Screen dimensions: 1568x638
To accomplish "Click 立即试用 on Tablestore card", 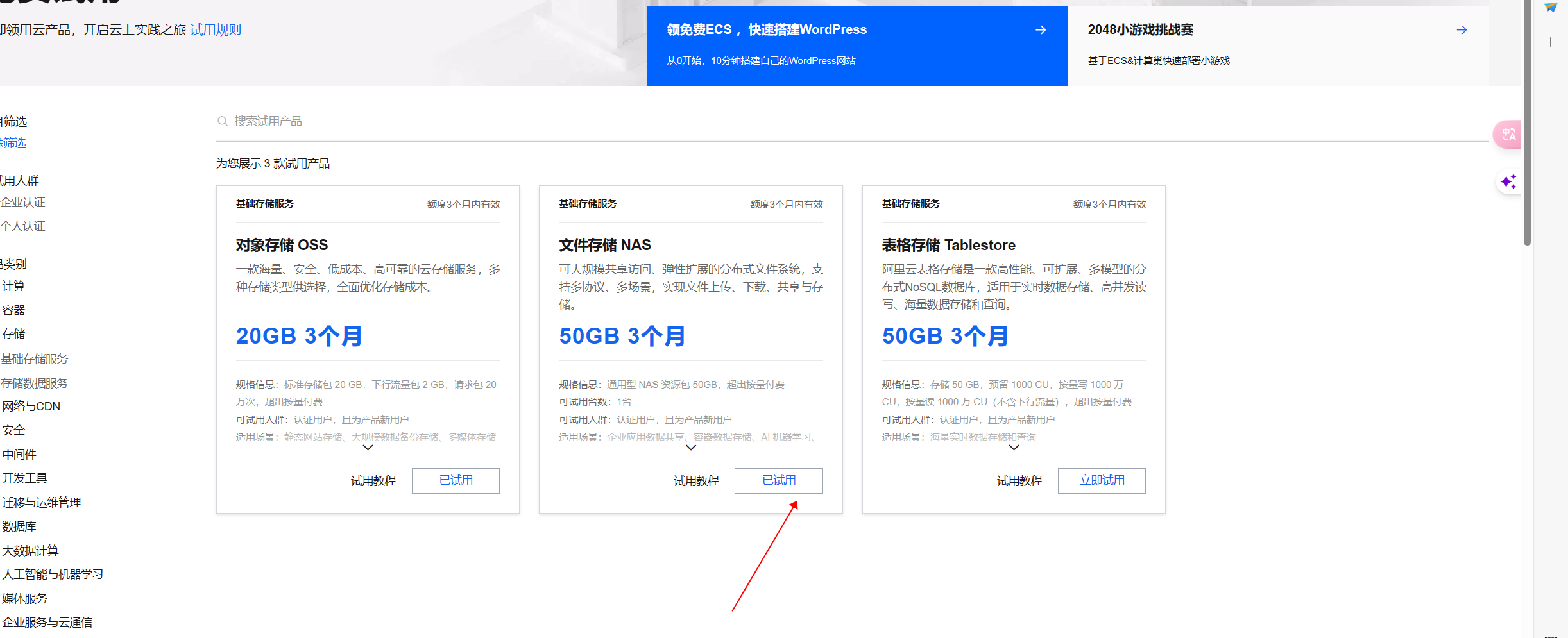I will [x=1102, y=481].
